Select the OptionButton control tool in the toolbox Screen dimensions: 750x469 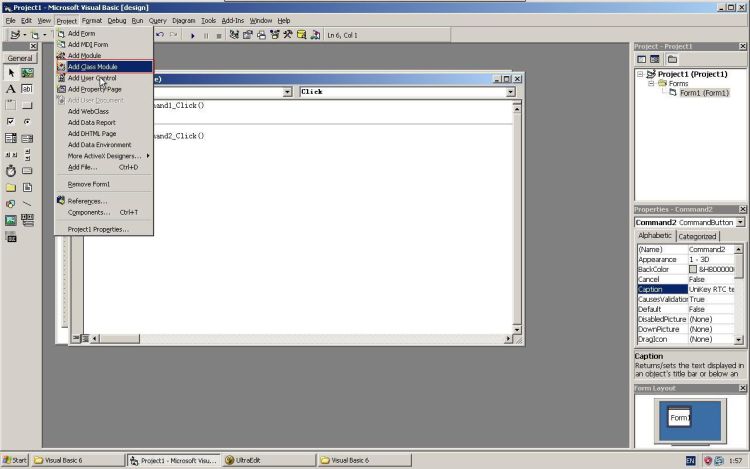(27, 121)
